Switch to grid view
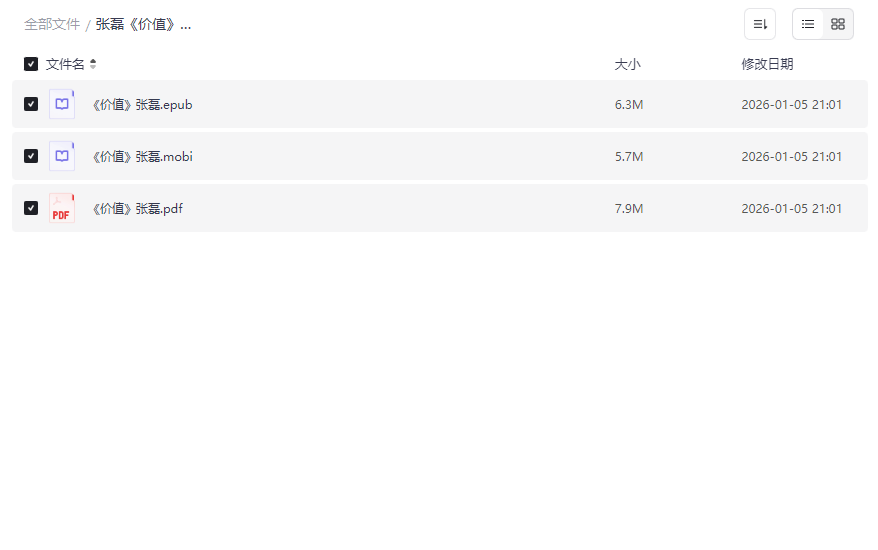 838,24
